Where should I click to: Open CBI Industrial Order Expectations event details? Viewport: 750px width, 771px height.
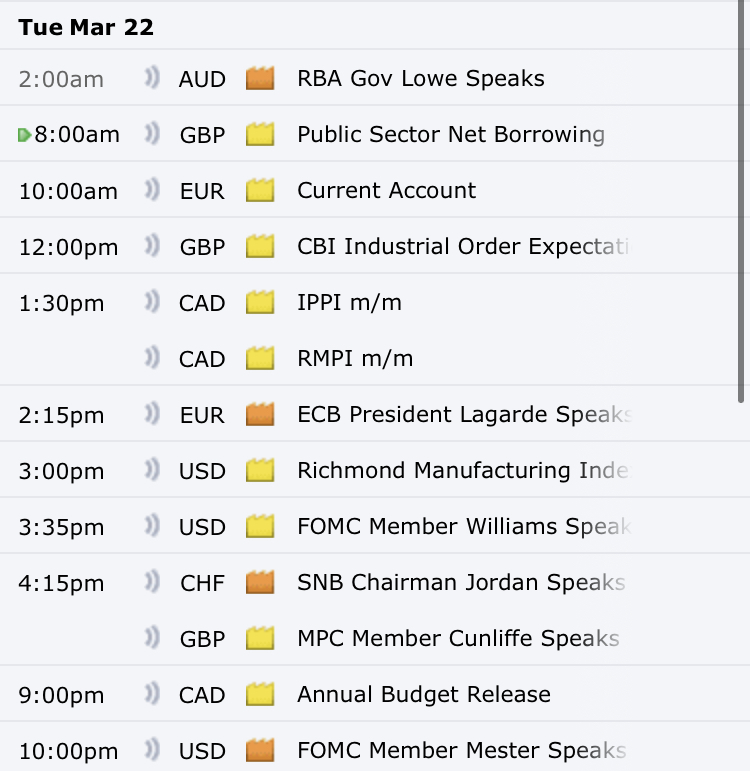tap(464, 246)
